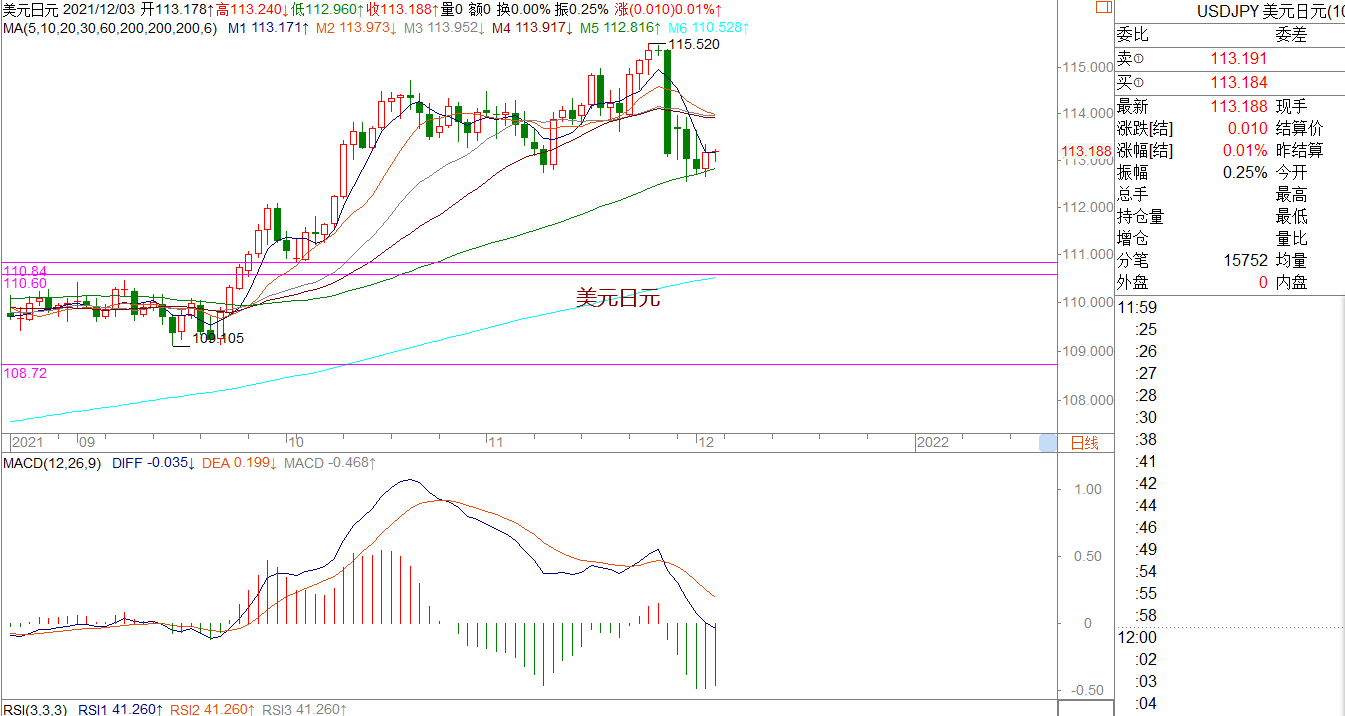Click the 110.84 horizontal line label
Viewport: 1345px width, 716px height.
click(25, 271)
